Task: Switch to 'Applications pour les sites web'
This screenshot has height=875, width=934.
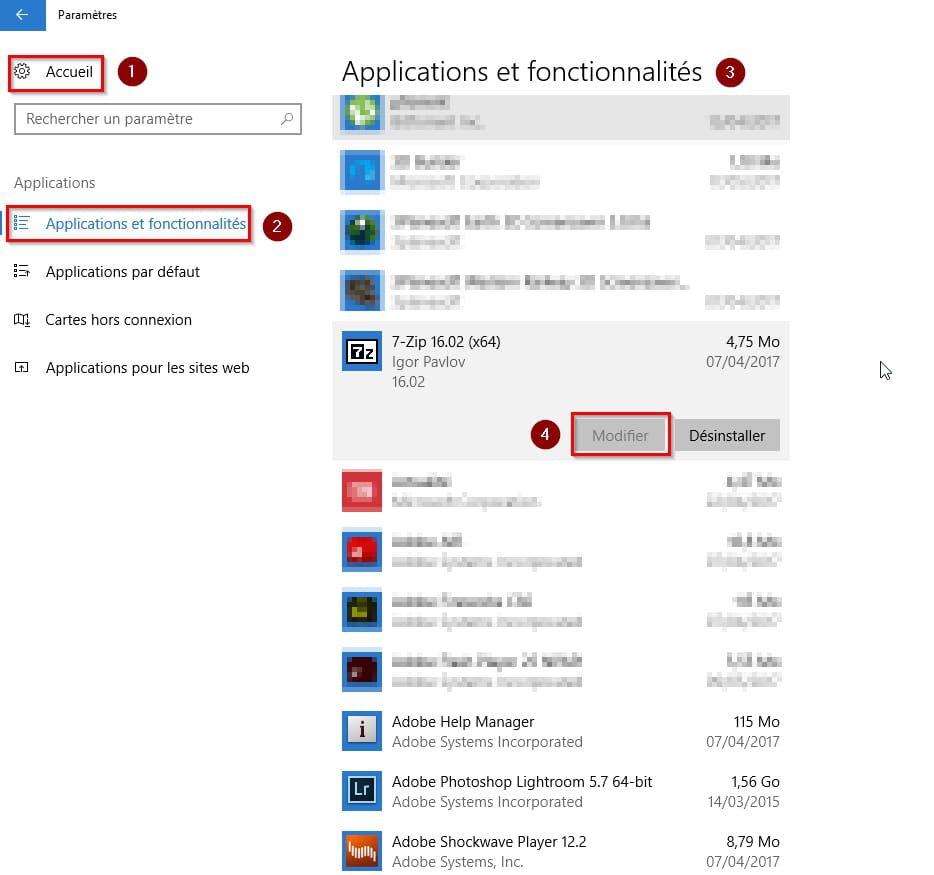Action: pos(148,368)
